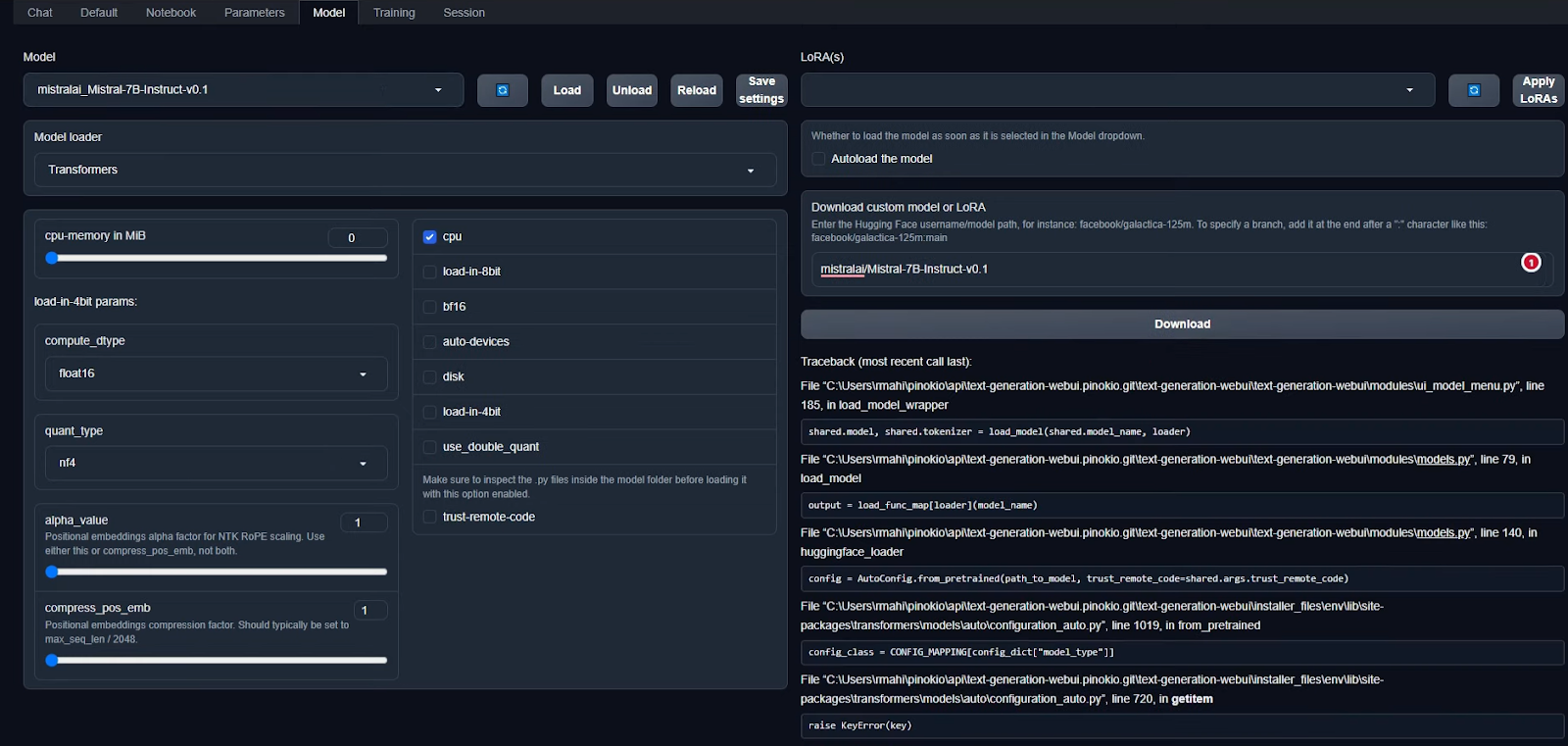The image size is (1568, 746).
Task: Click the 'load-in-4bit params:' label
Action: [x=85, y=302]
